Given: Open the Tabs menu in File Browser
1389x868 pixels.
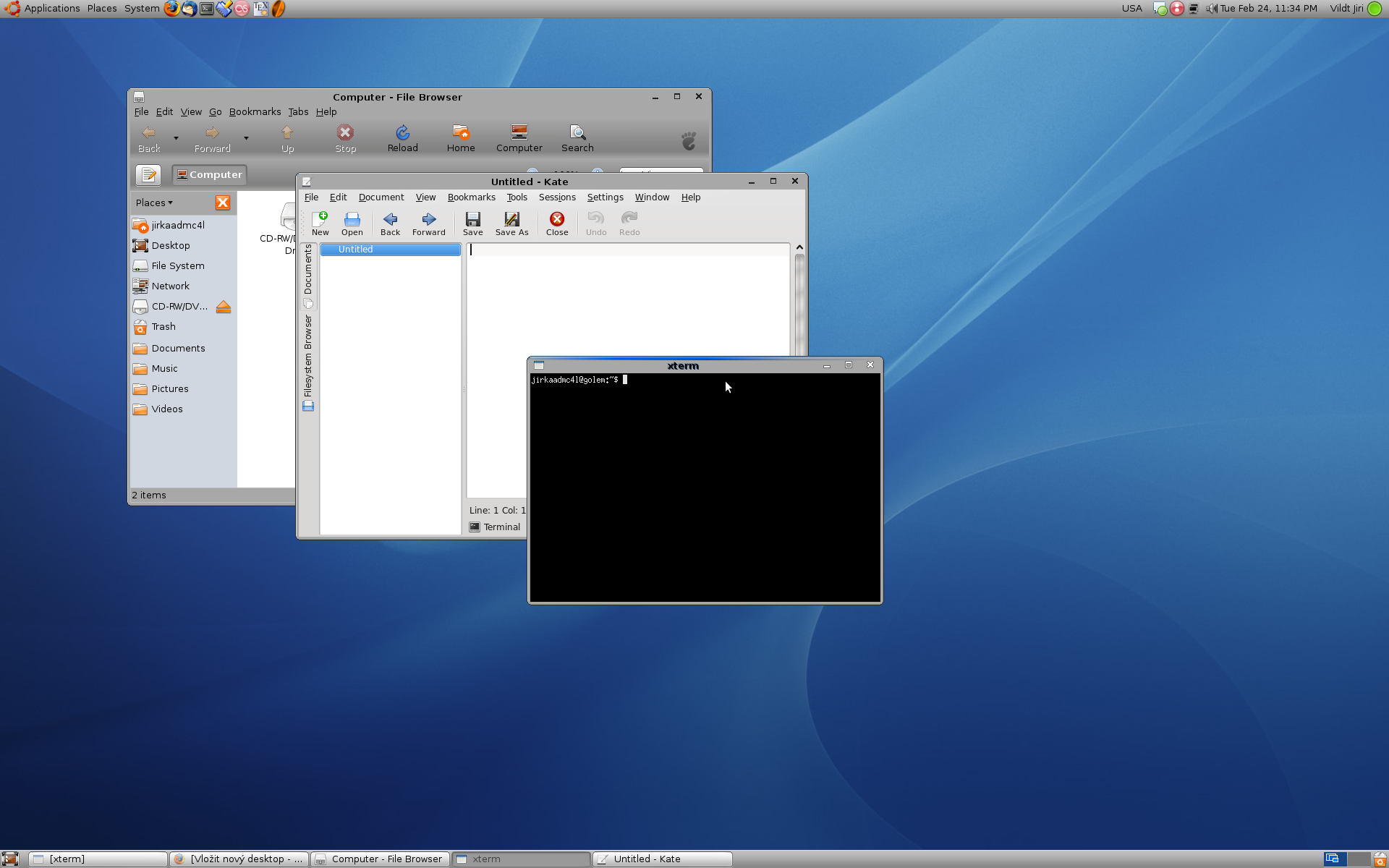Looking at the screenshot, I should click(x=298, y=111).
